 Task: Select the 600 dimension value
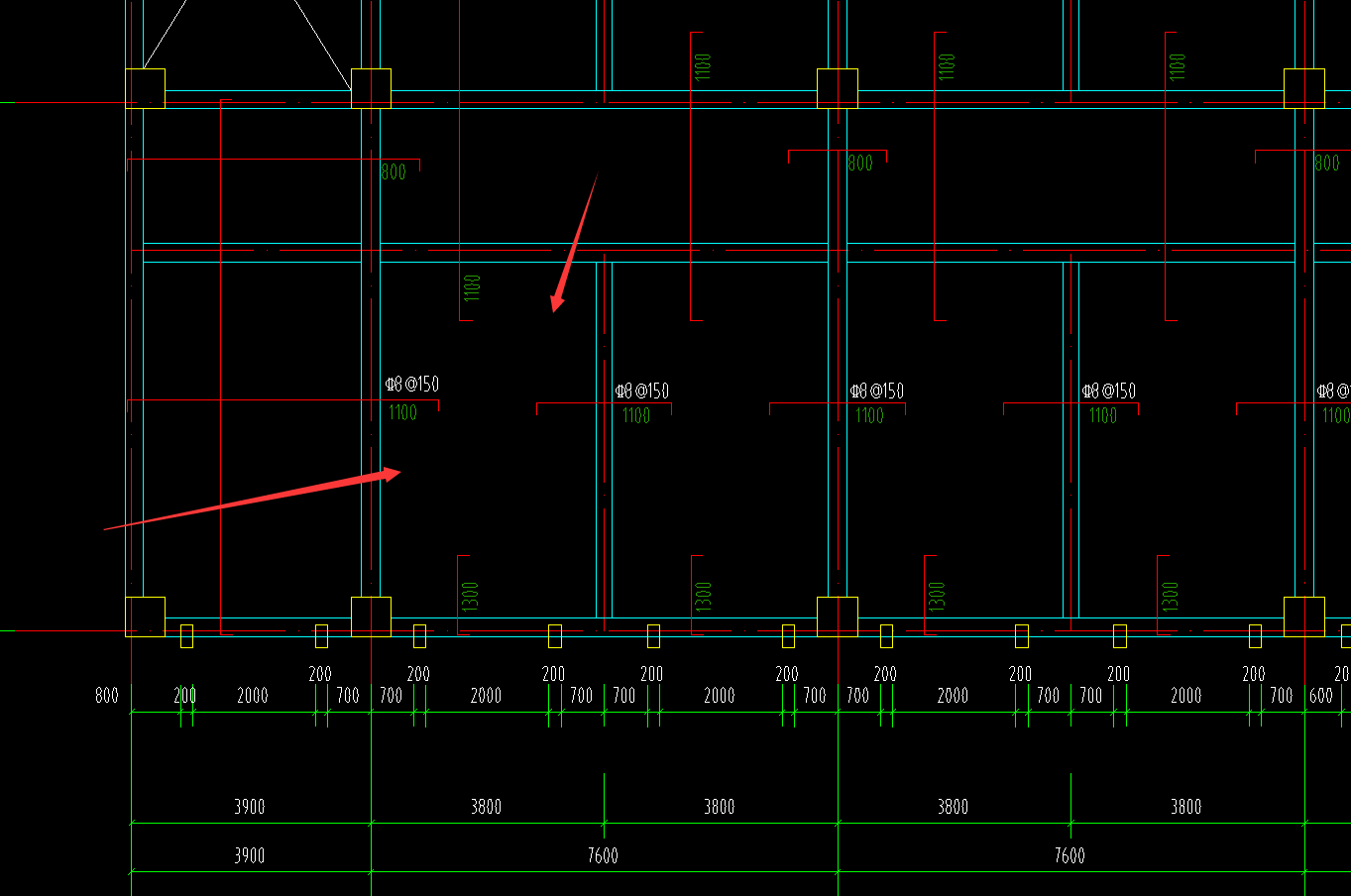[x=1321, y=696]
